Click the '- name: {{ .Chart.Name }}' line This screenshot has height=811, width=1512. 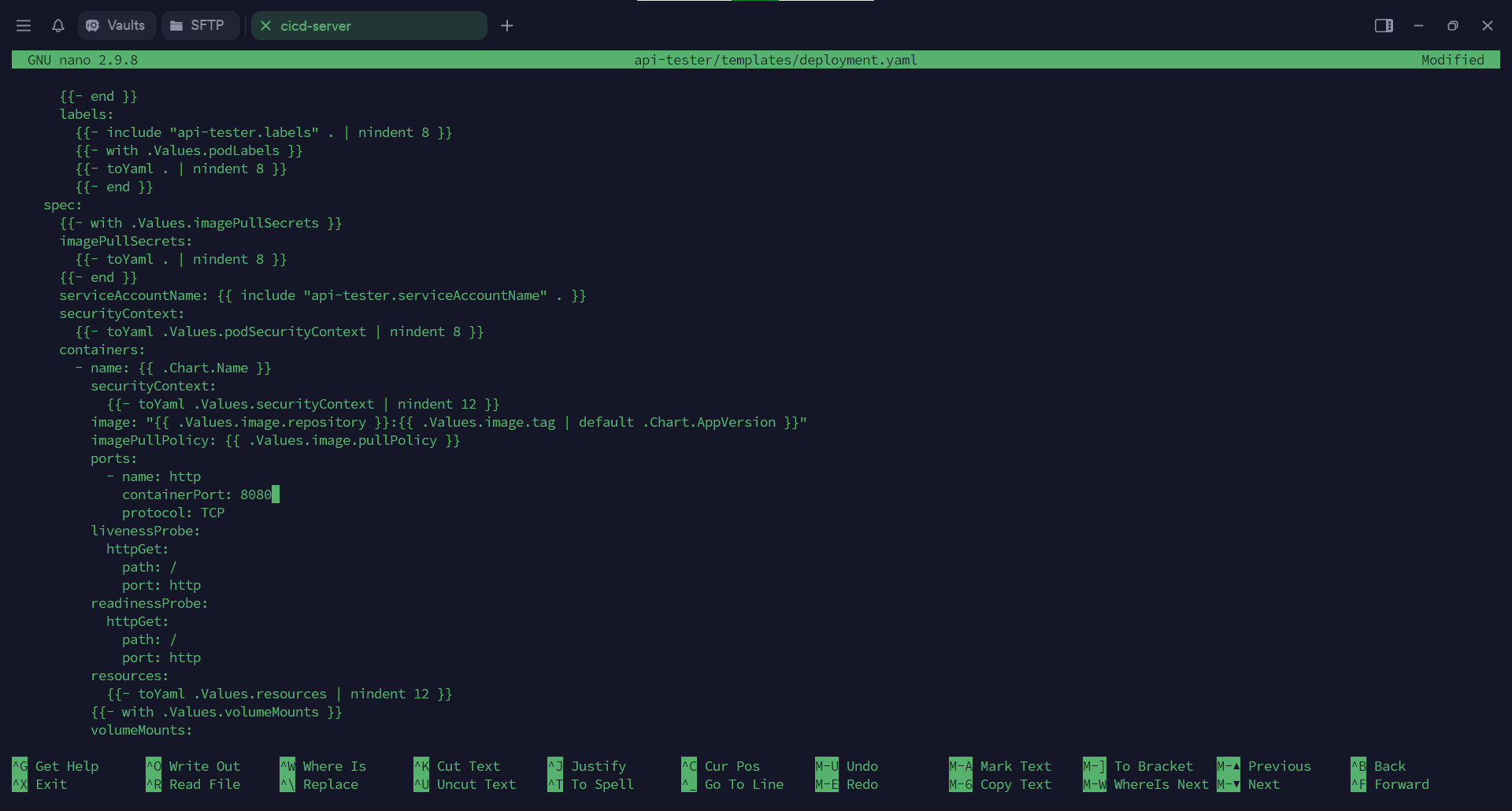pos(173,368)
